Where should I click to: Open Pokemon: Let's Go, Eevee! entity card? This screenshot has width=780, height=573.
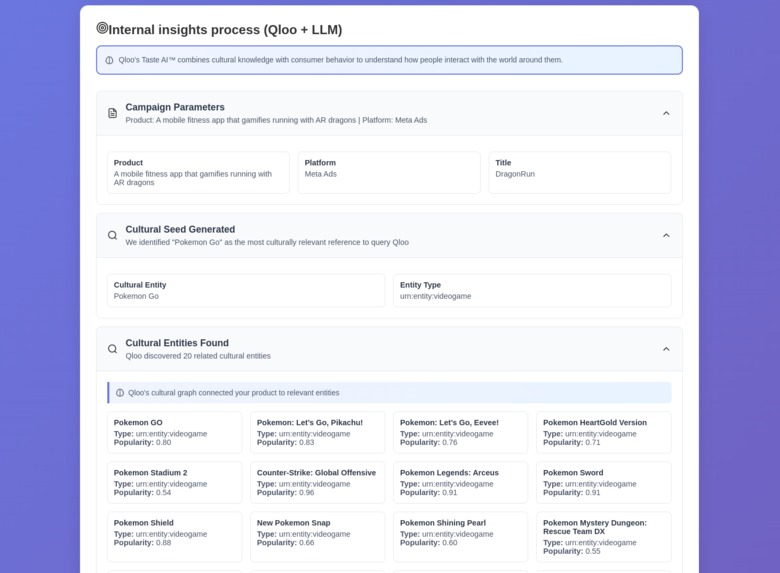461,432
